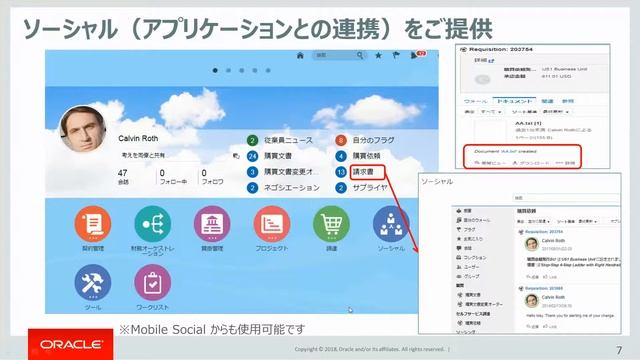Select 自分のウォール in the social sidebar
The height and width of the screenshot is (360, 640).
click(x=477, y=220)
